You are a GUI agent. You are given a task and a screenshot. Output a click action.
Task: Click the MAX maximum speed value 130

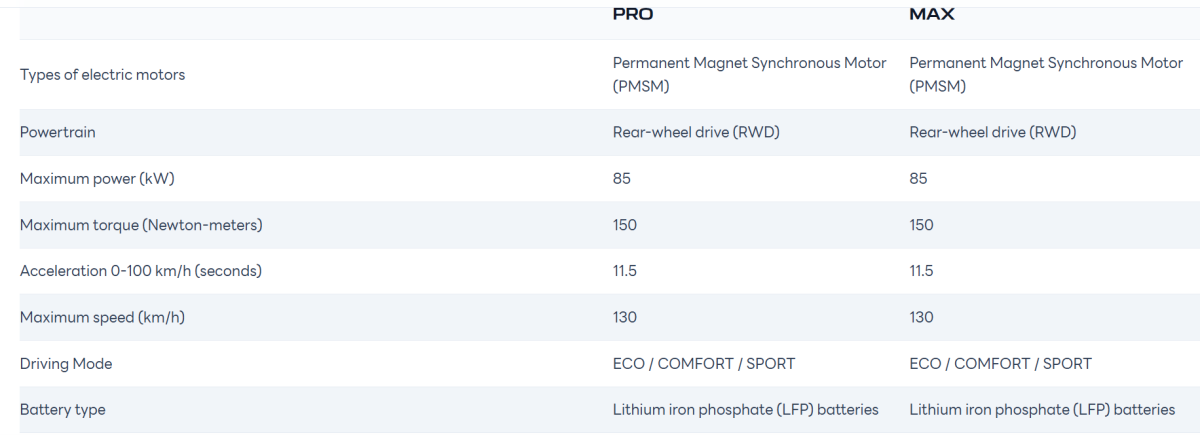coord(922,318)
